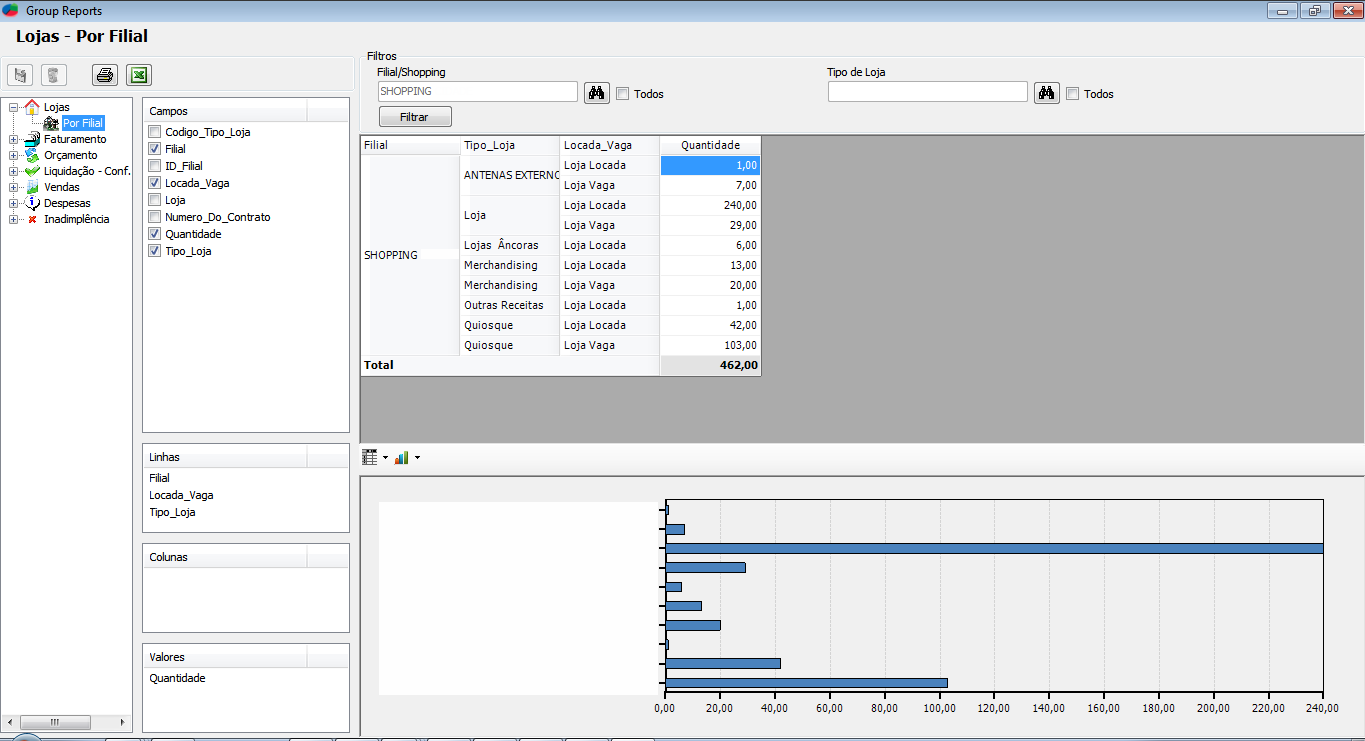The height and width of the screenshot is (741, 1365).
Task: Open the chart type dropdown arrow
Action: [x=417, y=458]
